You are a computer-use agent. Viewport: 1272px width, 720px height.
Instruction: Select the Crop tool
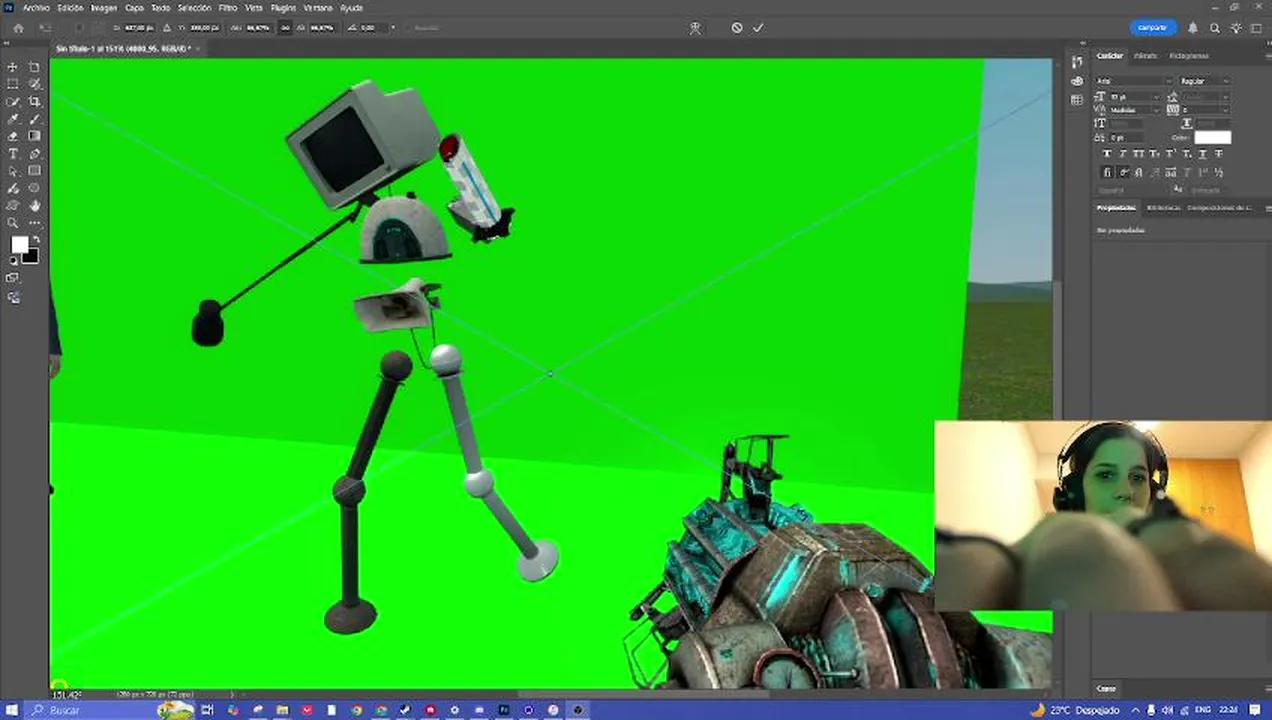(35, 102)
